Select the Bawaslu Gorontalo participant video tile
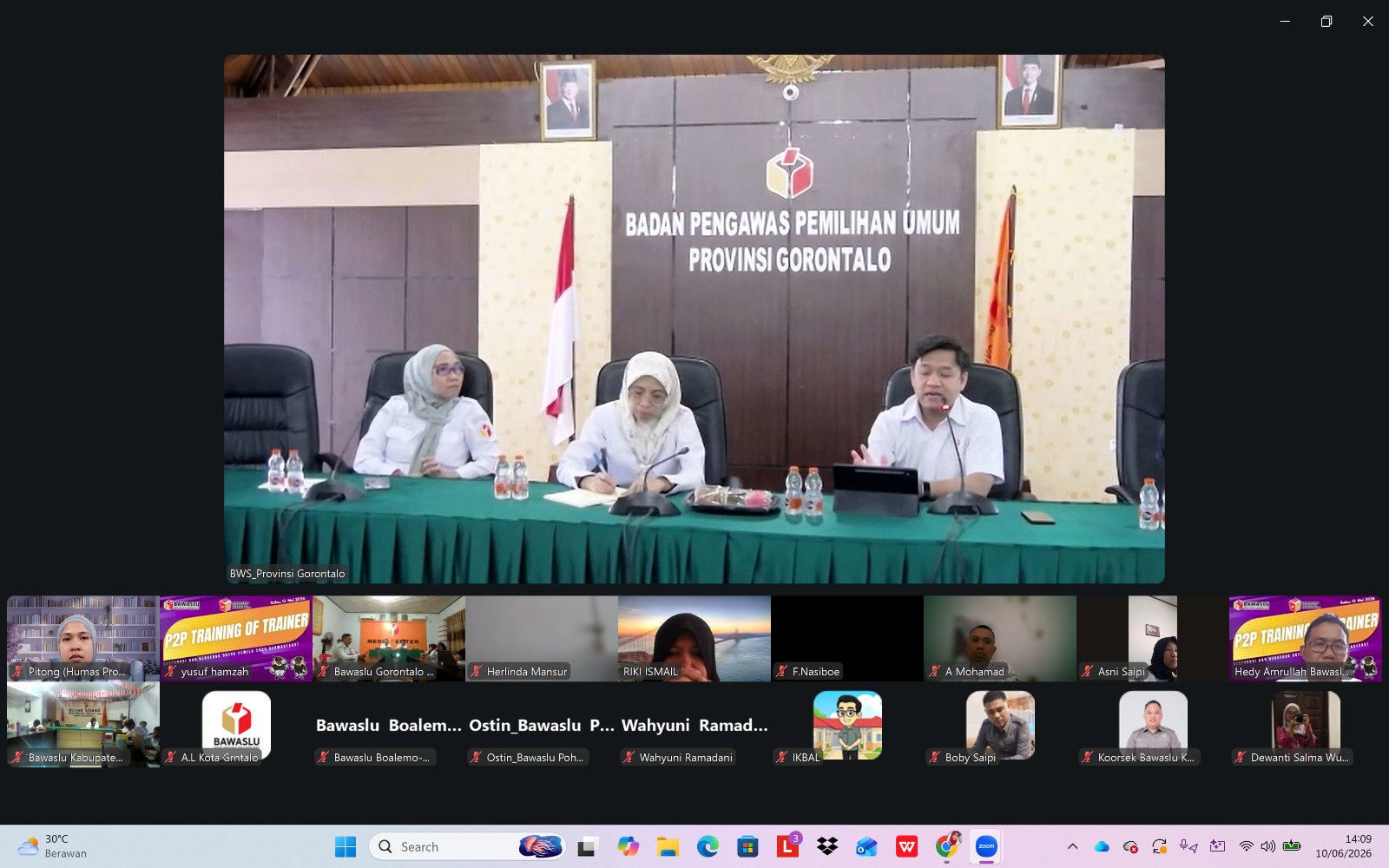 coord(389,638)
